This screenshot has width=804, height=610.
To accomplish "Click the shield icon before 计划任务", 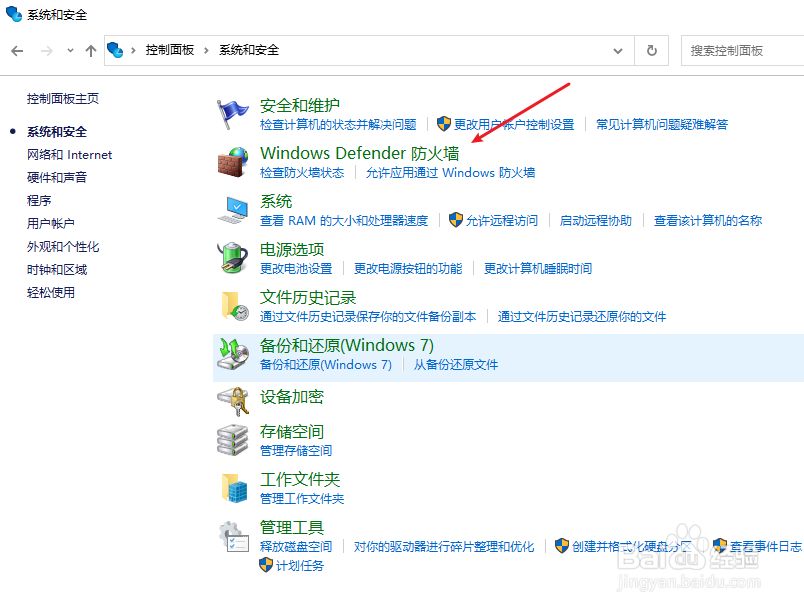I will pyautogui.click(x=266, y=565).
